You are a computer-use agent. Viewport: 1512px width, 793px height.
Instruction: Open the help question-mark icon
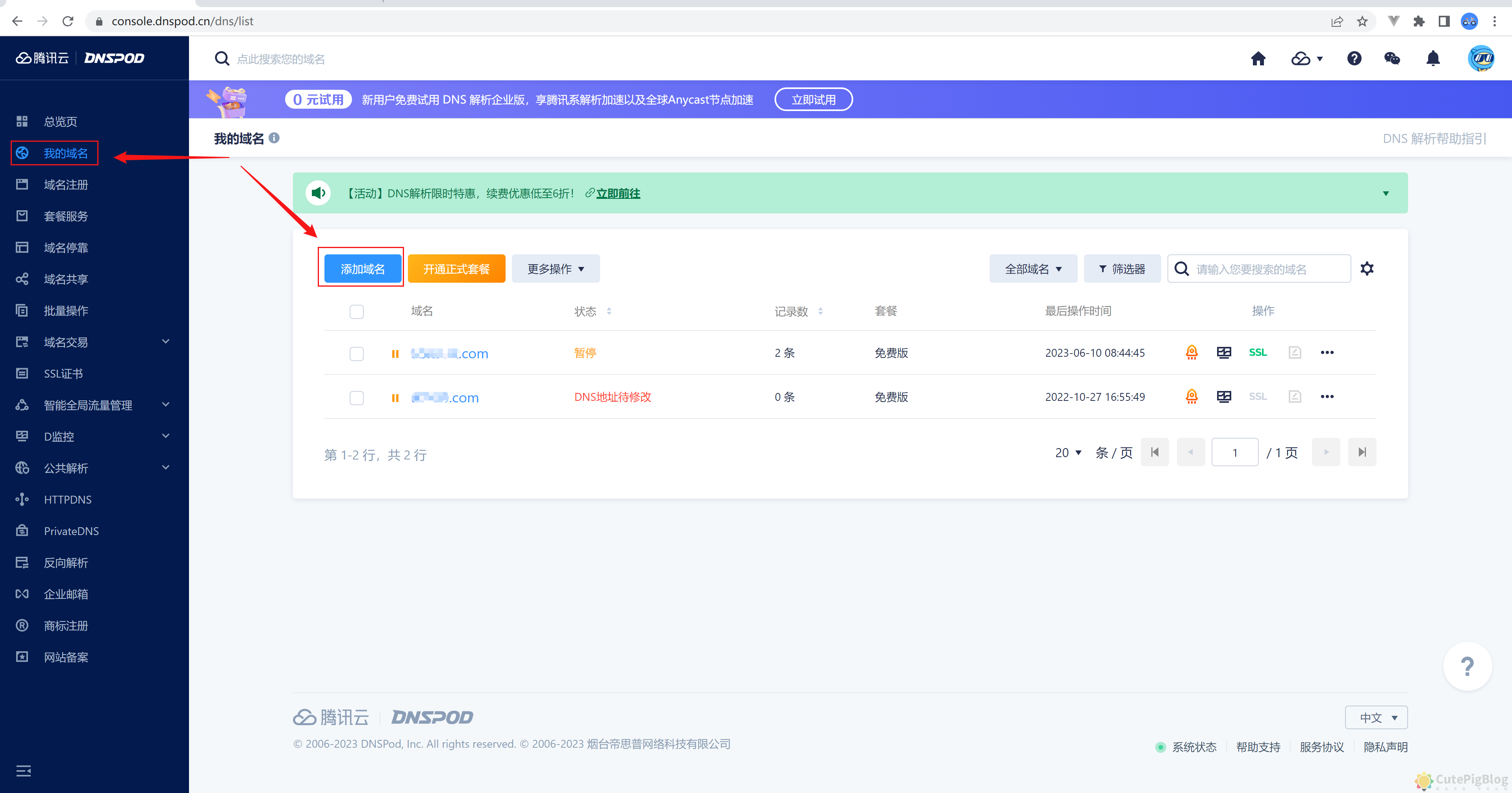pyautogui.click(x=1354, y=58)
